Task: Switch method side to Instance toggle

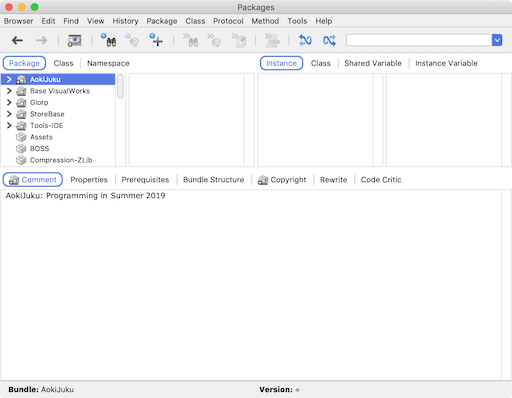Action: (281, 63)
